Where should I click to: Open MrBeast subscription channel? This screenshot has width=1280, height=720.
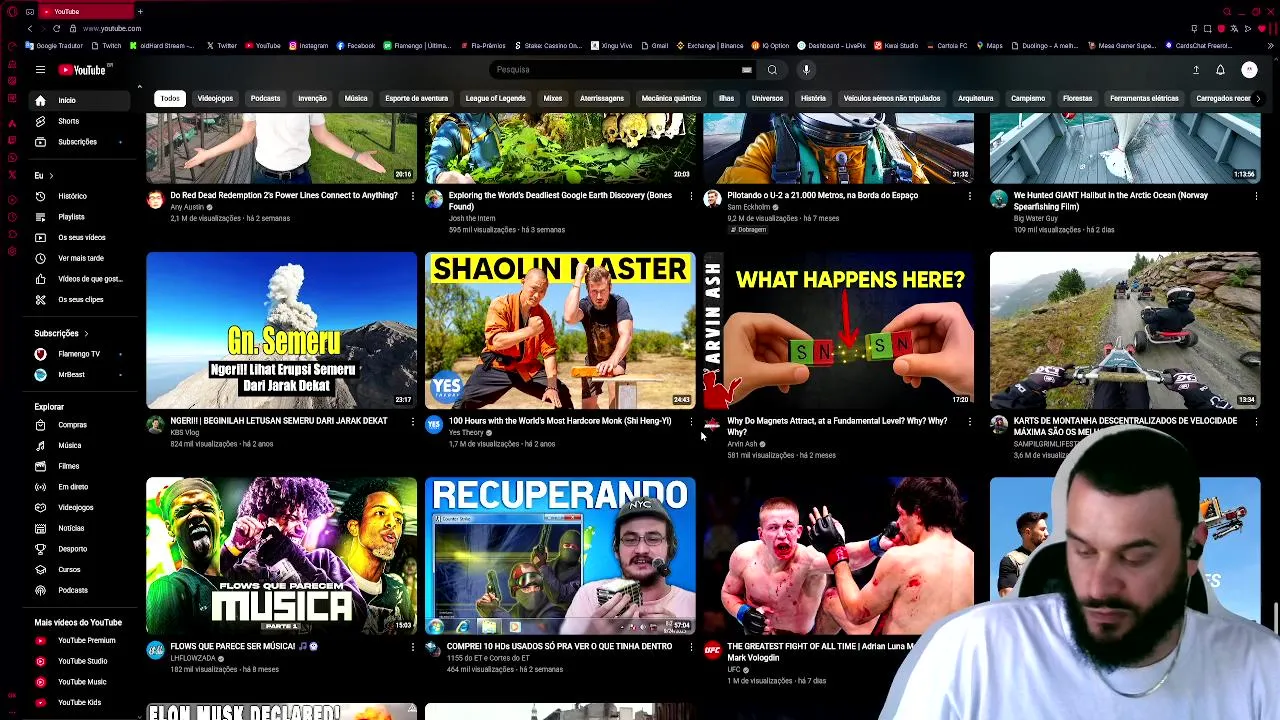coord(80,375)
